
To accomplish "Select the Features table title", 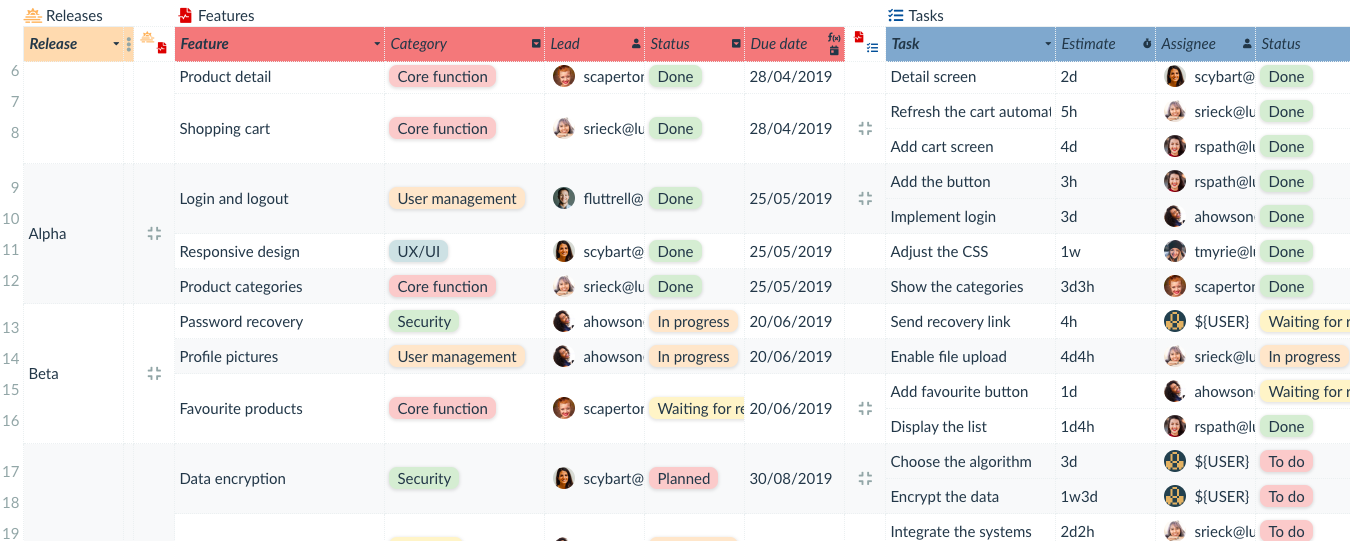I will [x=226, y=15].
